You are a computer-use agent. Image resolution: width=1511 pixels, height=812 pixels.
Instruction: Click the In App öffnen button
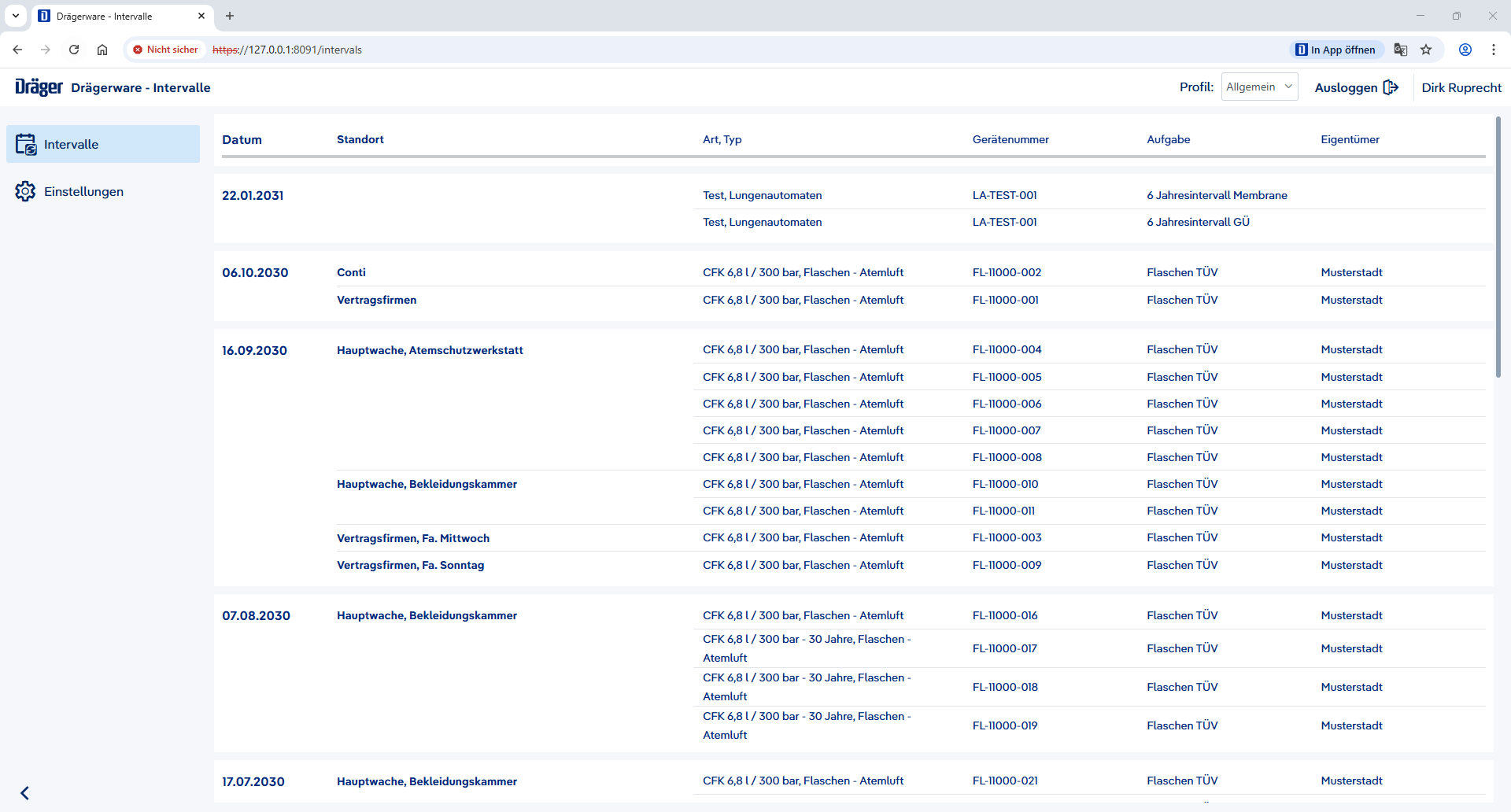1336,50
